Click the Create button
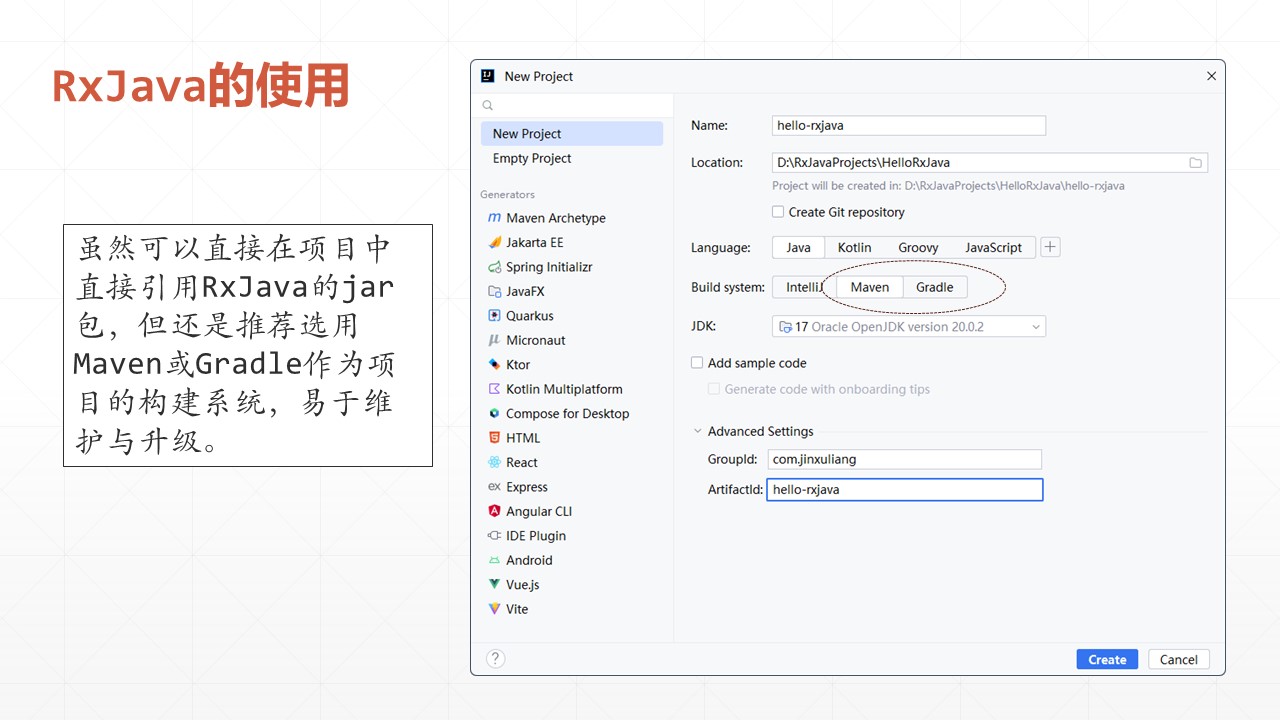The image size is (1280, 720). click(1107, 659)
